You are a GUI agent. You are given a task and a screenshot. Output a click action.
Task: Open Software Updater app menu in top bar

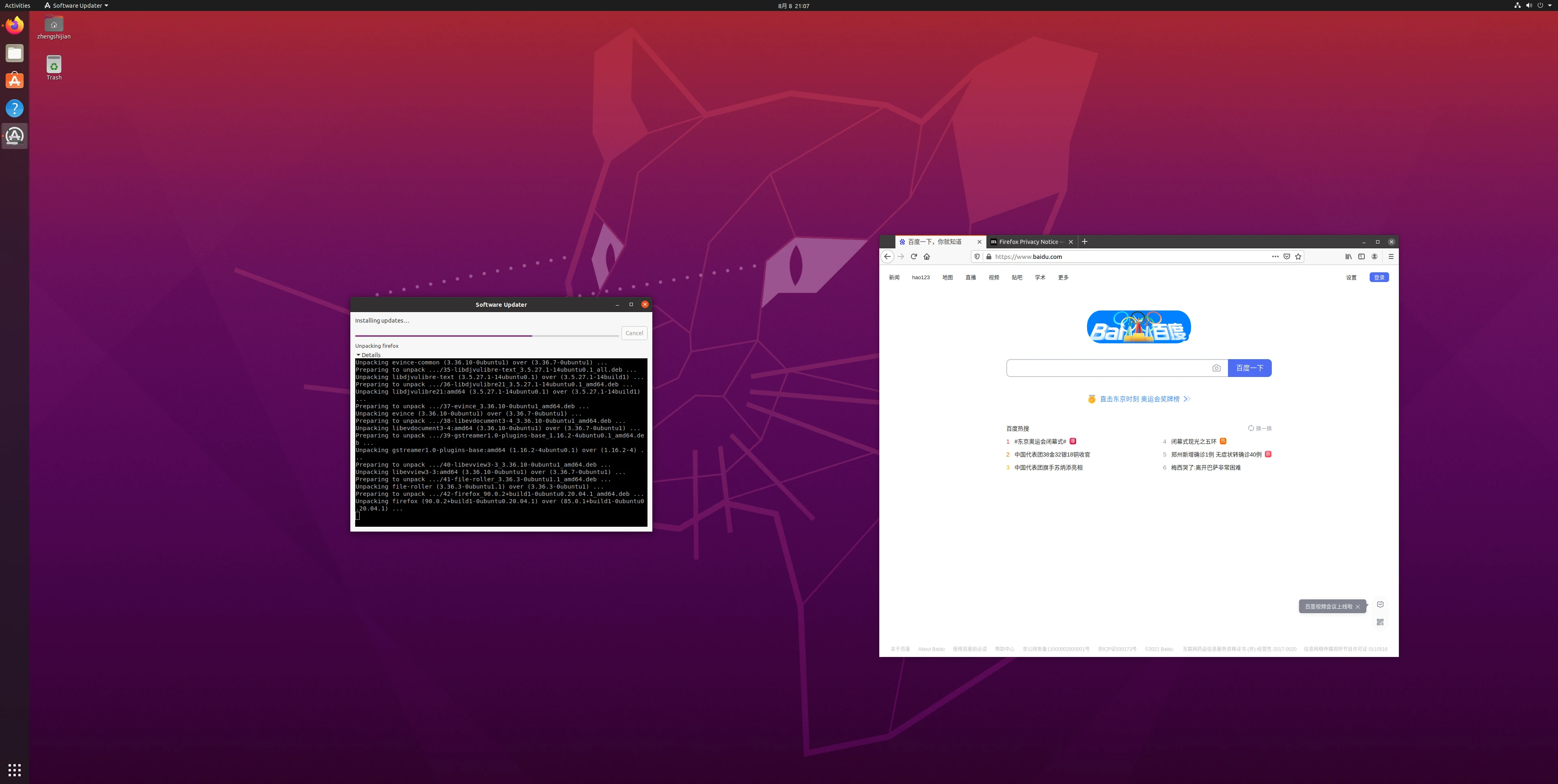[76, 5]
